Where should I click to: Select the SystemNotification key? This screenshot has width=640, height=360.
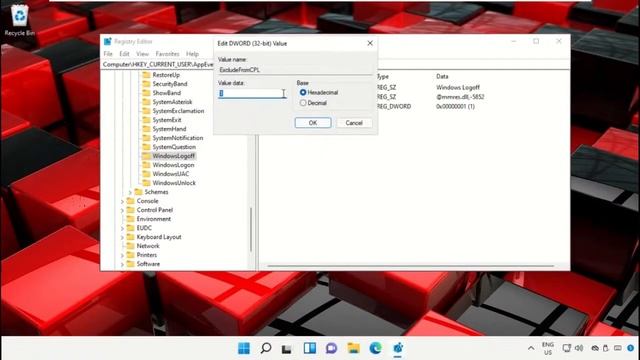coord(178,138)
